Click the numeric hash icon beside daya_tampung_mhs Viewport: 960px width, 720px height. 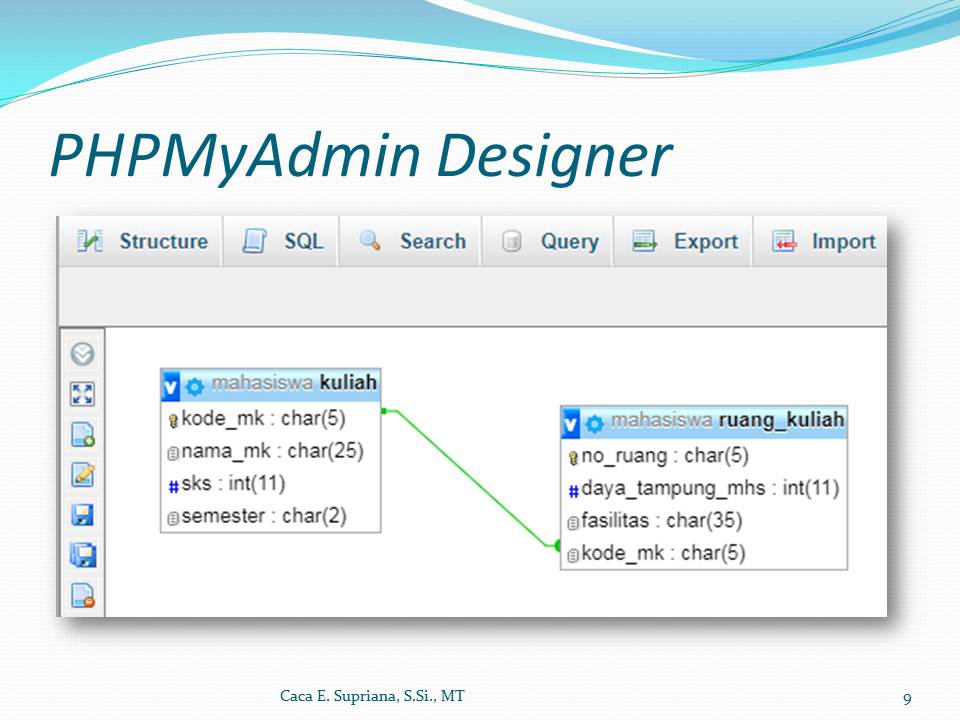(573, 491)
